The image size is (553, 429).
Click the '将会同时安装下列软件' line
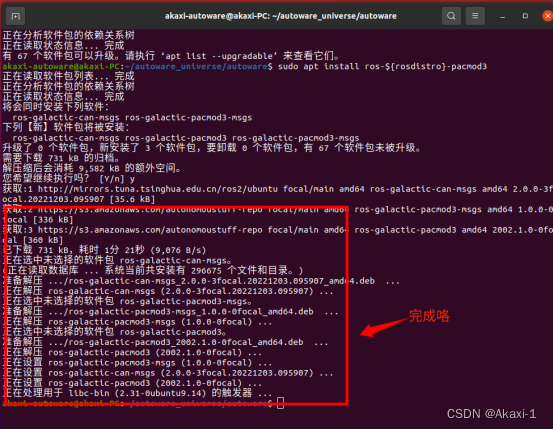[56, 107]
